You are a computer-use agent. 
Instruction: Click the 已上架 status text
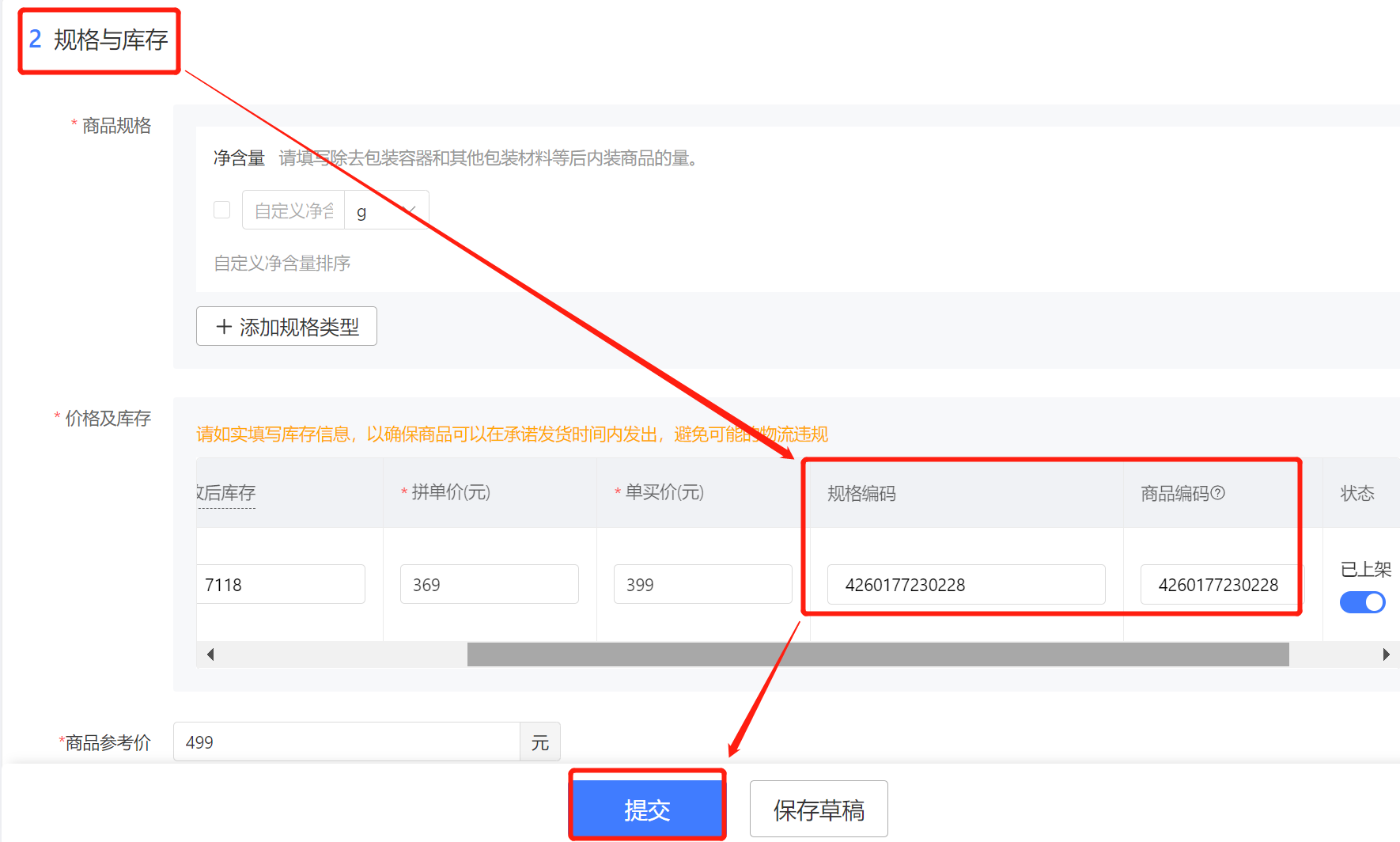point(1366,569)
